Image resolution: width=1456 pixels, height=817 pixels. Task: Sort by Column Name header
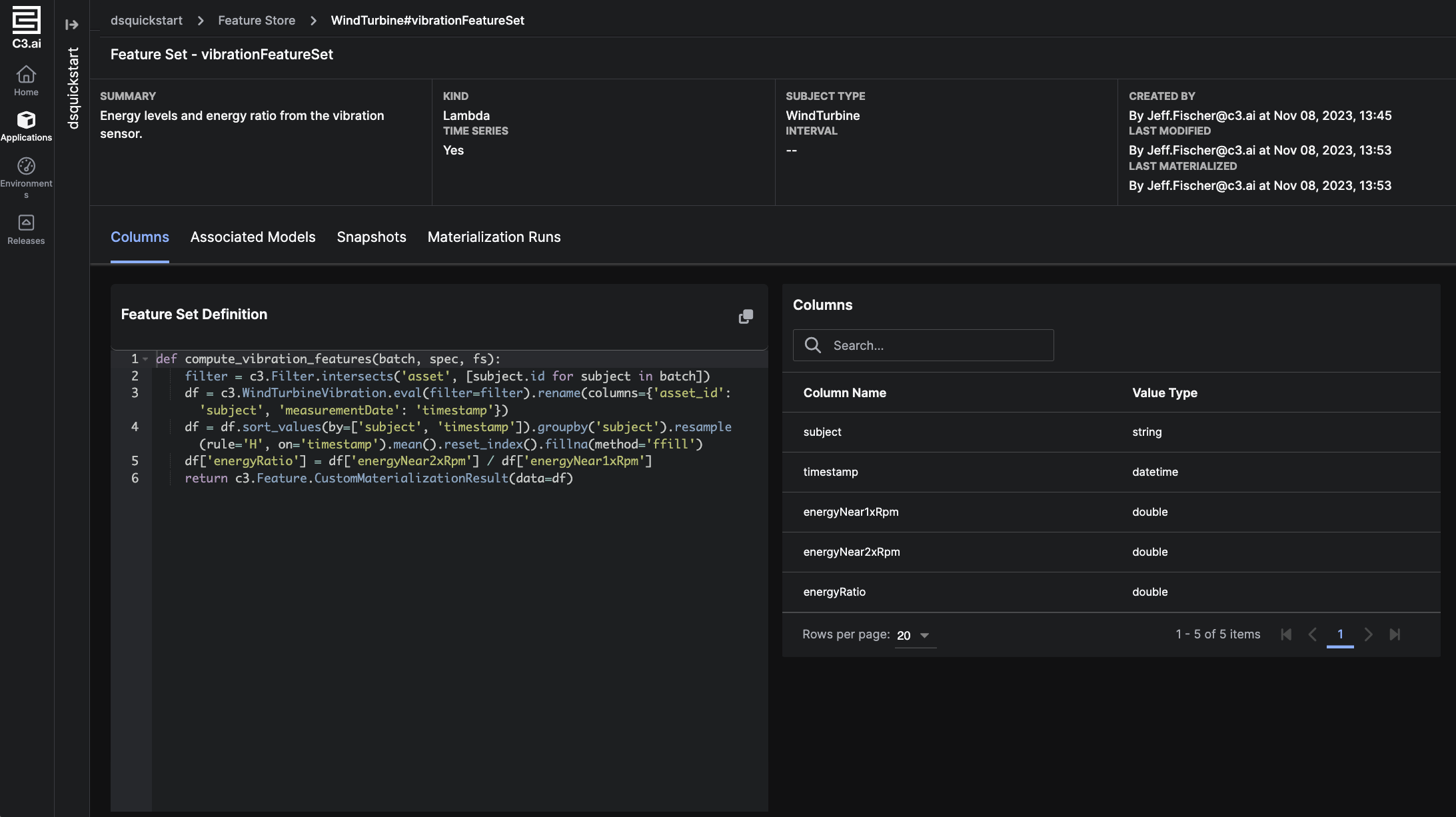(845, 393)
